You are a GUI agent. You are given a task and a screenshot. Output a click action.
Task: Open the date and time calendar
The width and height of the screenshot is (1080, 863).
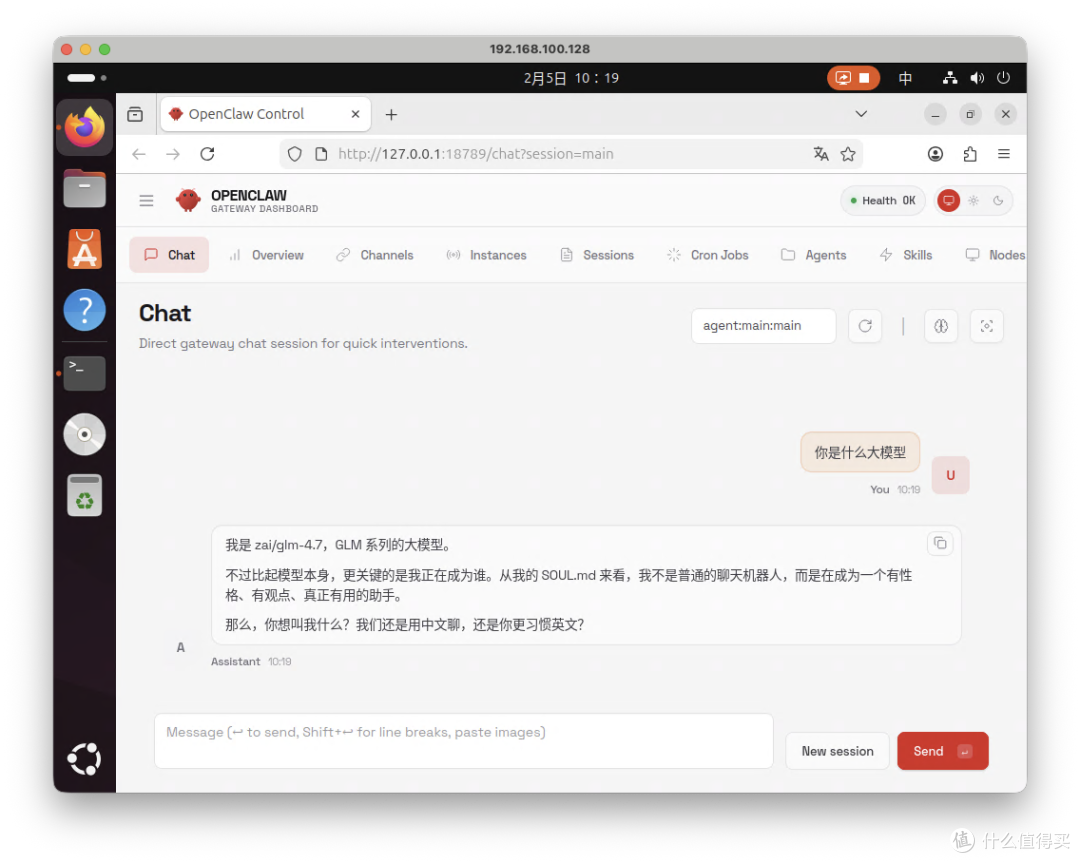(571, 78)
